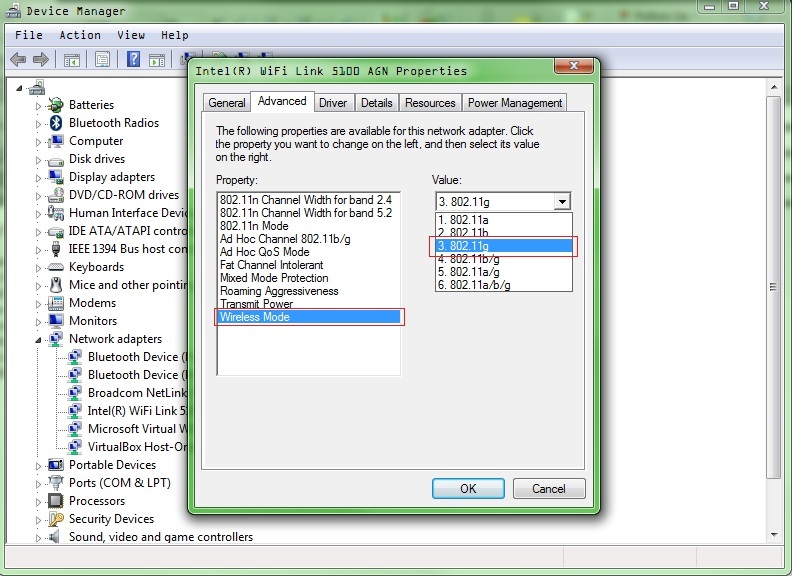The image size is (792, 576).
Task: Open the Value dropdown arrow
Action: click(x=562, y=201)
